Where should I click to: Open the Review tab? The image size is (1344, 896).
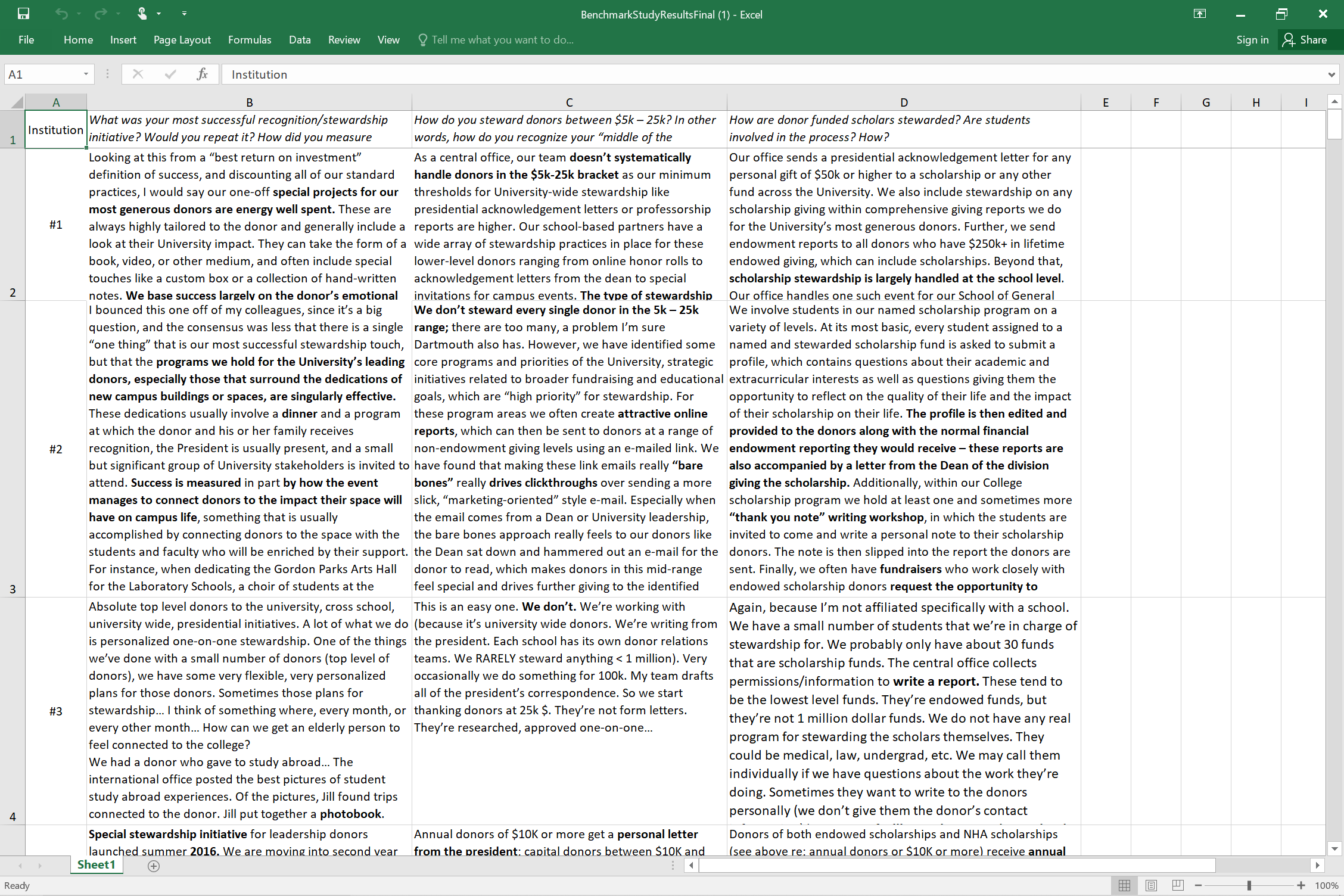[x=344, y=40]
